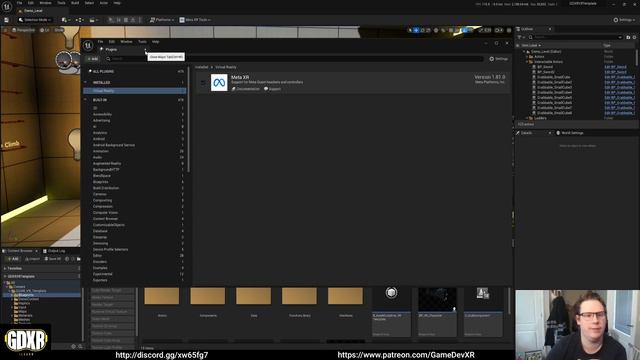This screenshot has height=360, width=640.
Task: Open Edit menu in main editor
Action: pyautogui.click(x=31, y=3)
